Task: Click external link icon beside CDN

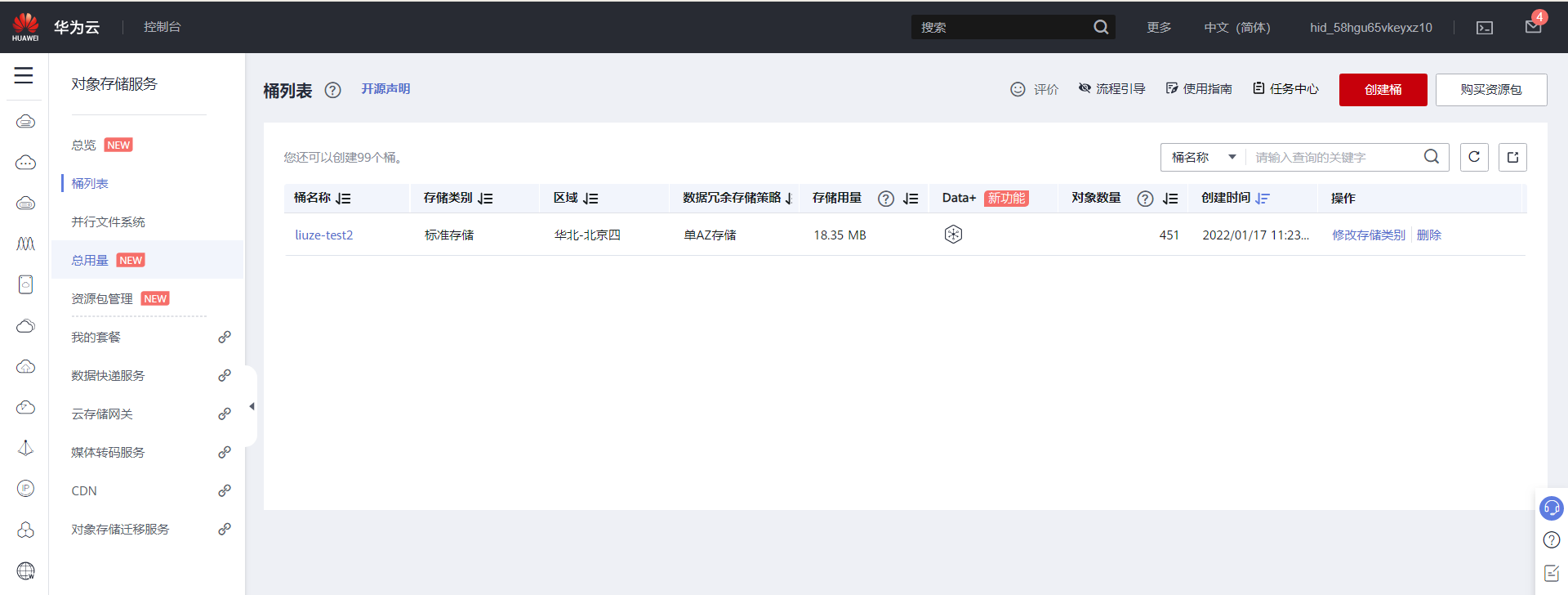Action: (x=225, y=490)
